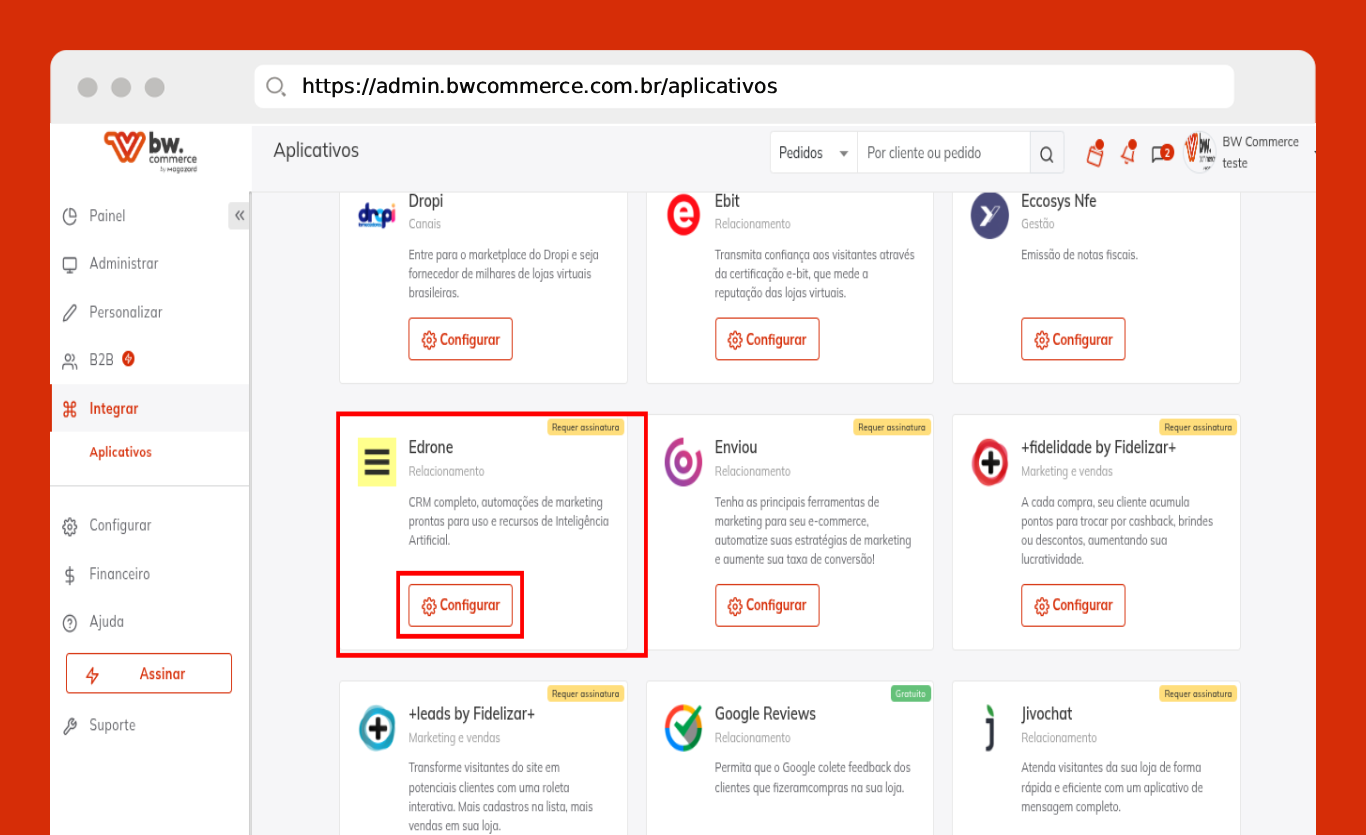Screen dimensions: 1366x835
Task: Click the store tag icon beside search
Action: pyautogui.click(x=1095, y=154)
